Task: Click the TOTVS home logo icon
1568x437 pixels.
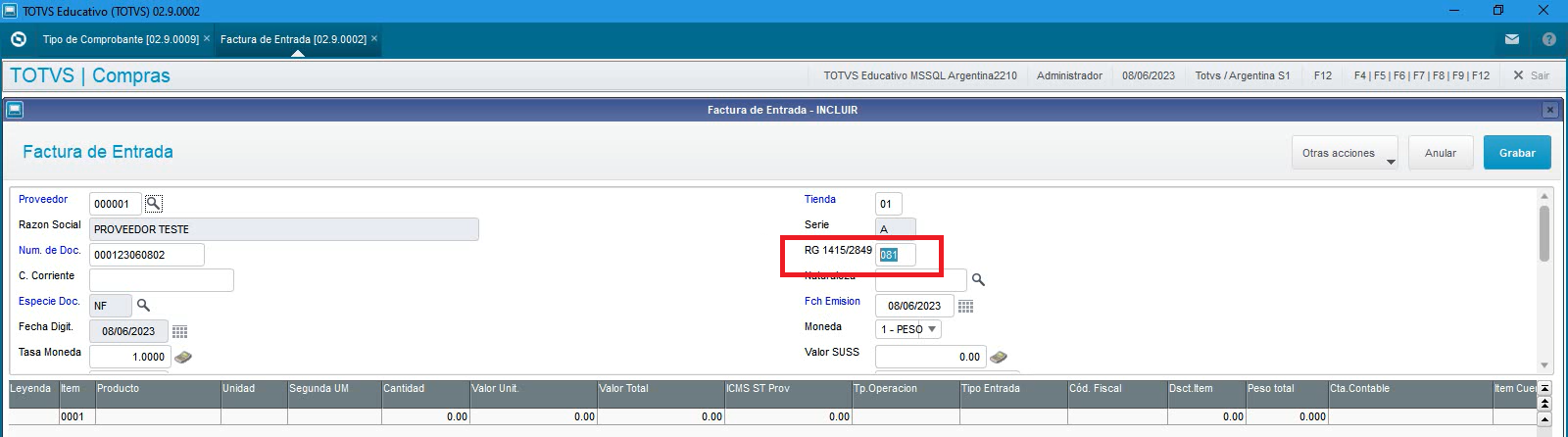Action: [x=18, y=39]
